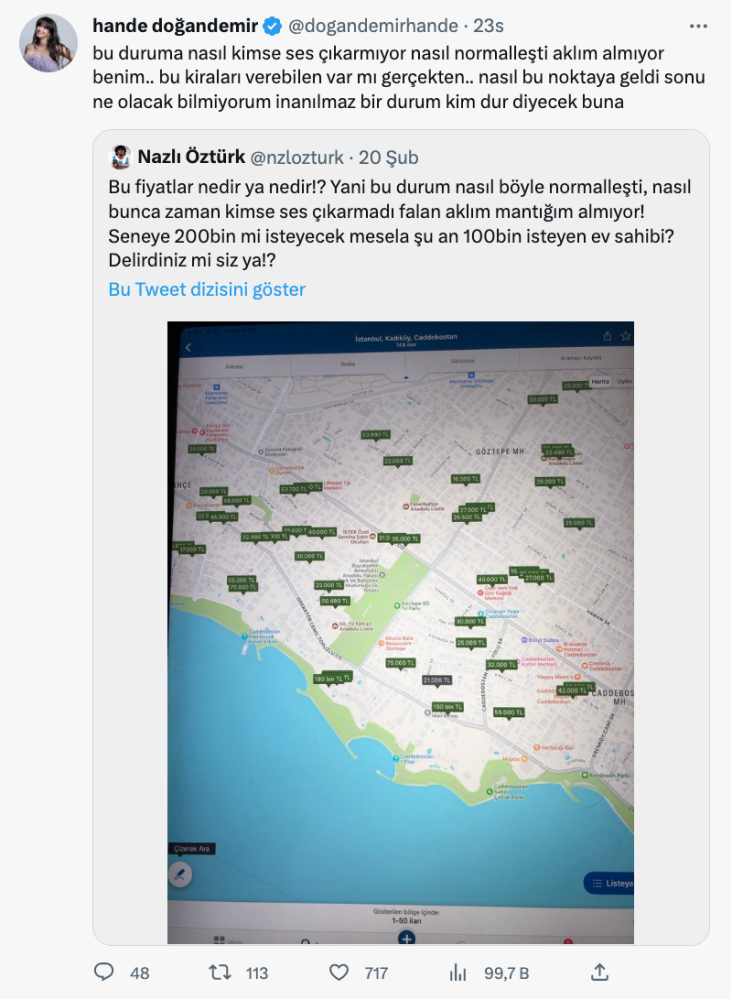Click the share upload icon
The image size is (732, 1000).
click(x=599, y=972)
